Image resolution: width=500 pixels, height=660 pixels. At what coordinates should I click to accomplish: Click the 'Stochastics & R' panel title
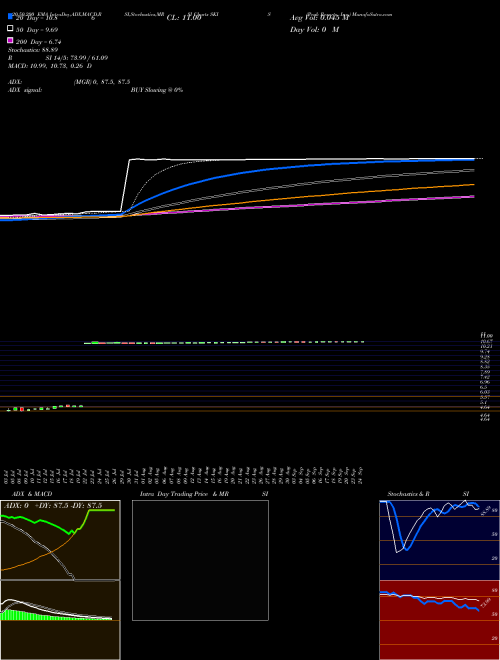[x=408, y=494]
